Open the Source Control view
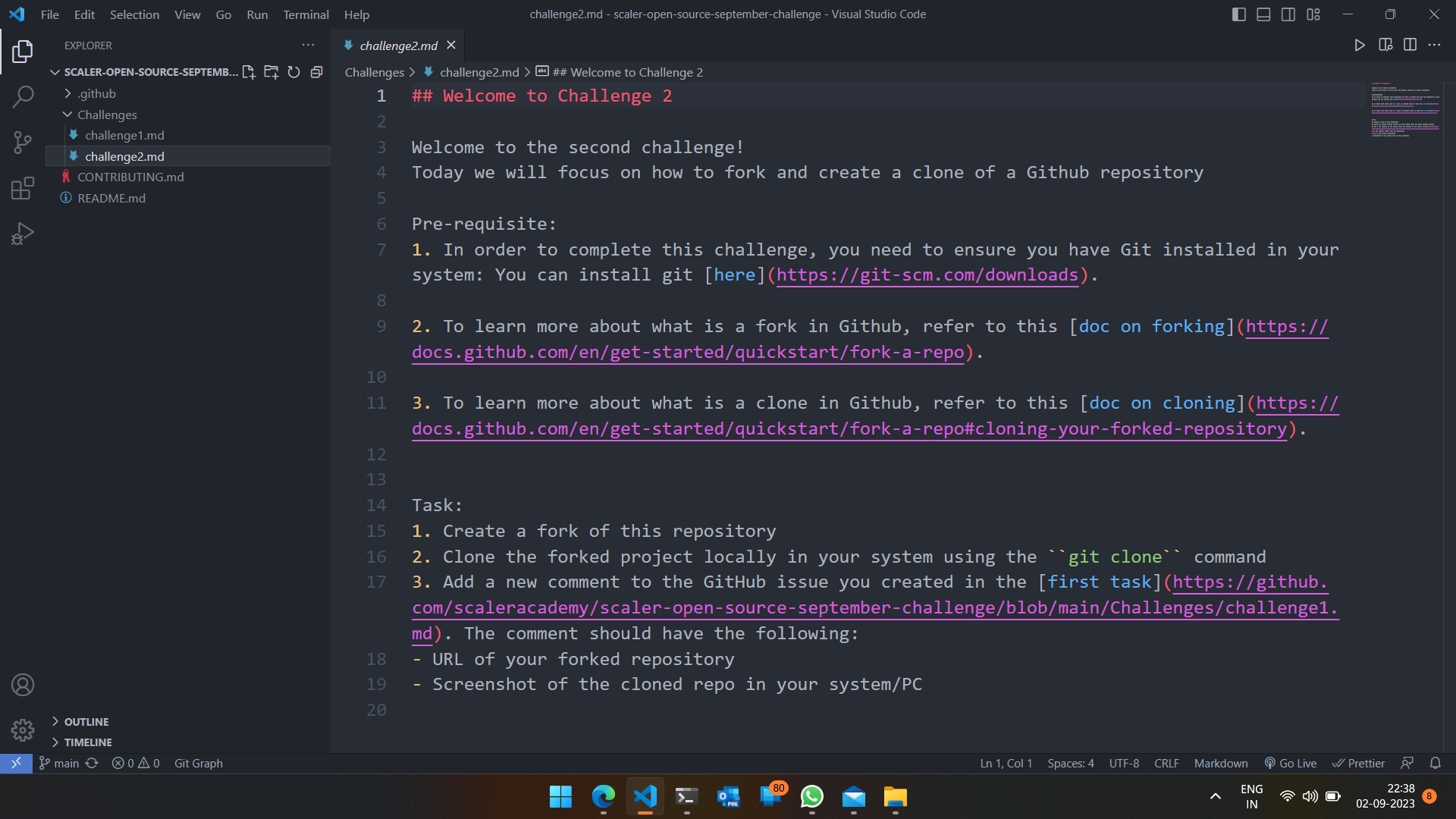 coord(24,143)
